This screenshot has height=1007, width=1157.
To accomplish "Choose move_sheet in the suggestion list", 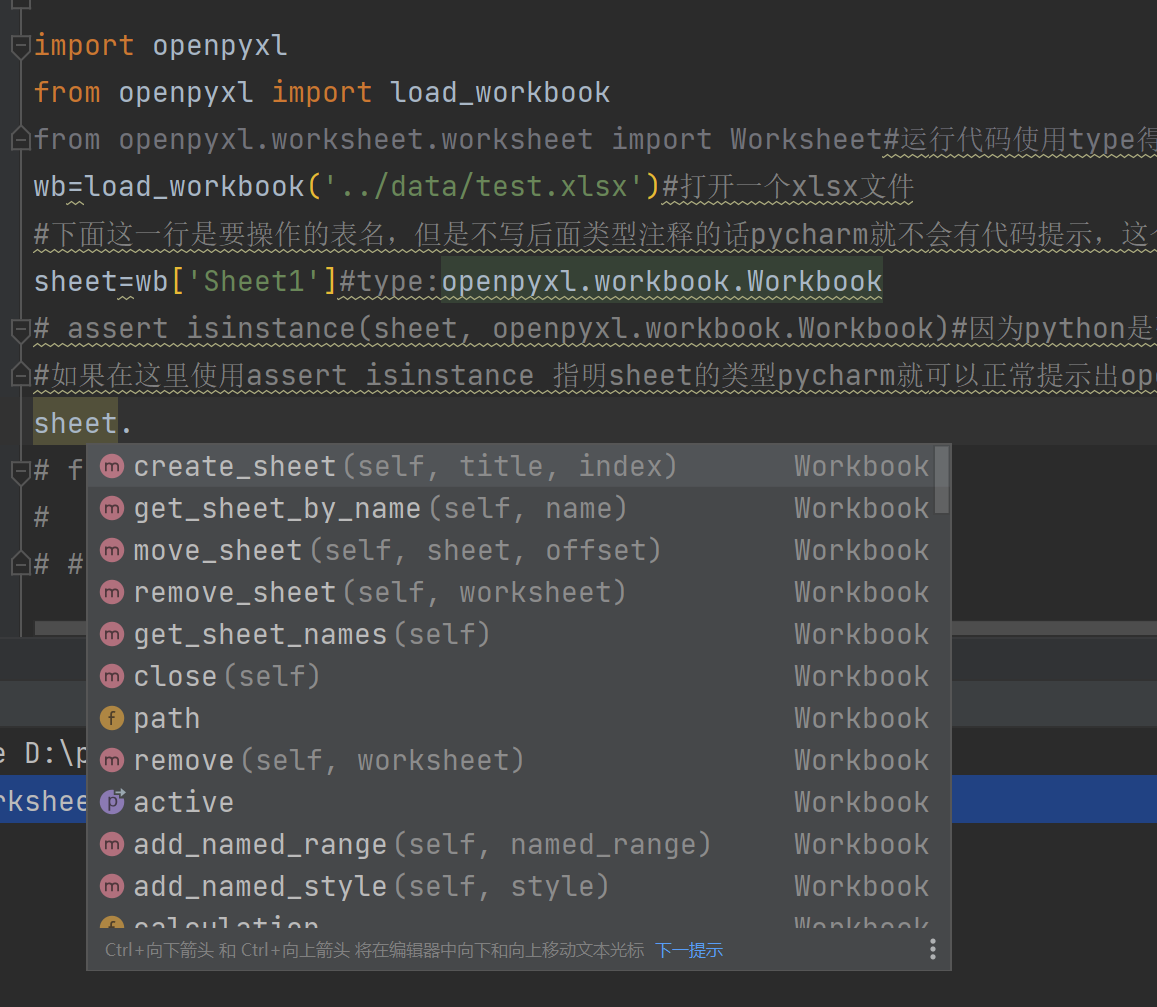I will 518,550.
